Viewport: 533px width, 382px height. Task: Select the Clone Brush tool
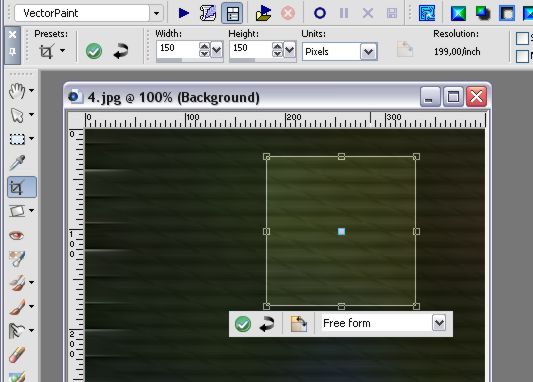[17, 283]
